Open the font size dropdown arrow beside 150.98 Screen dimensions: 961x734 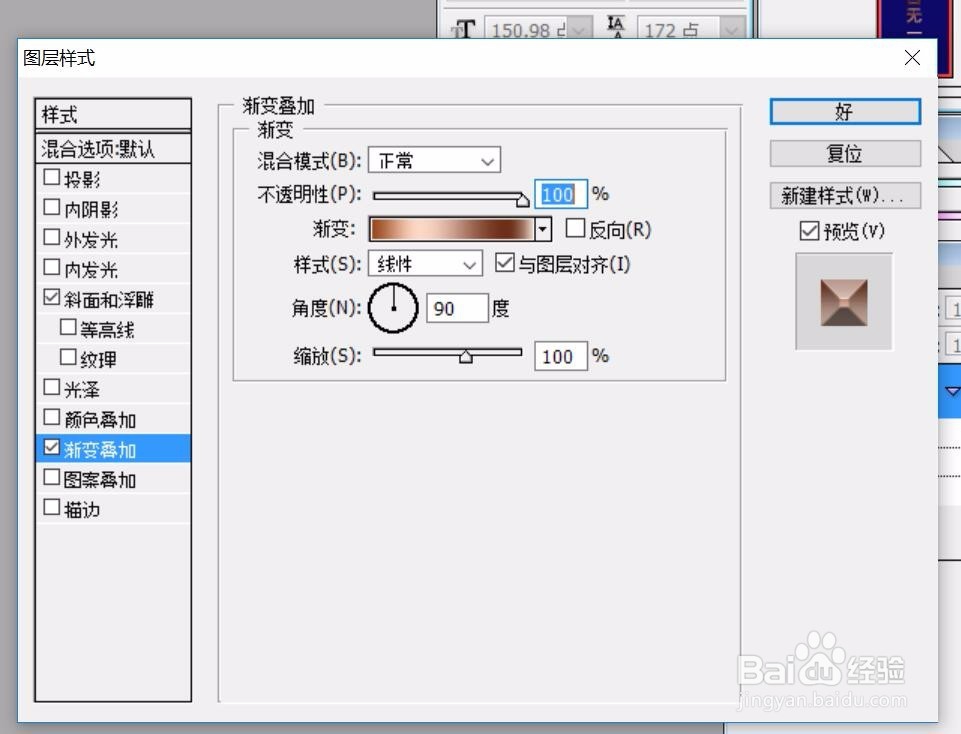tap(578, 28)
